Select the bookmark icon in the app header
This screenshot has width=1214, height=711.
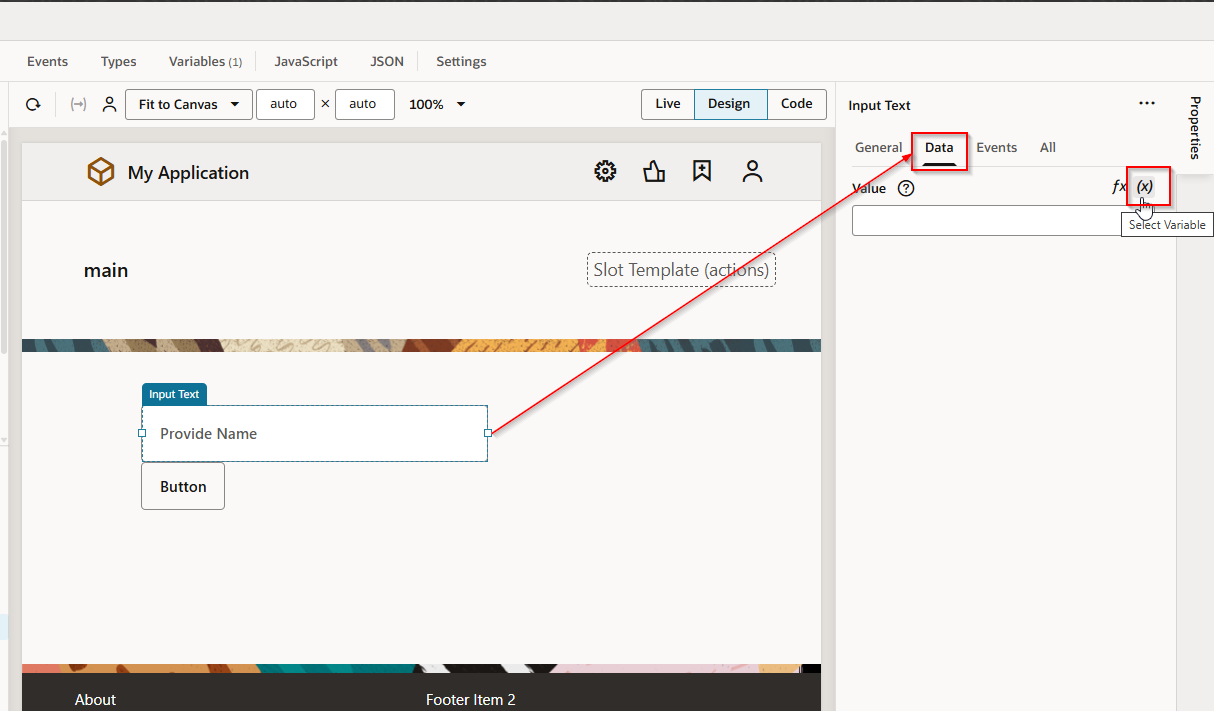tap(701, 171)
